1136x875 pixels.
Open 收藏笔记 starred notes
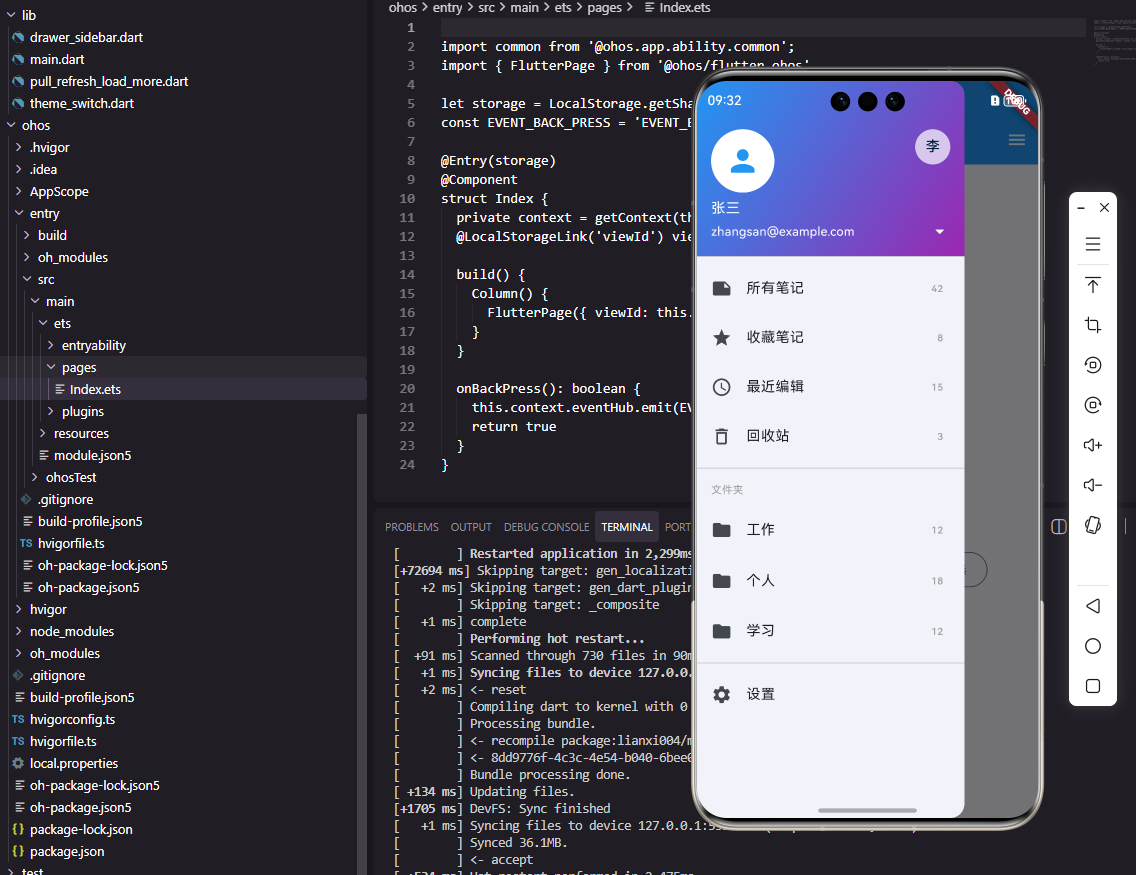(830, 338)
